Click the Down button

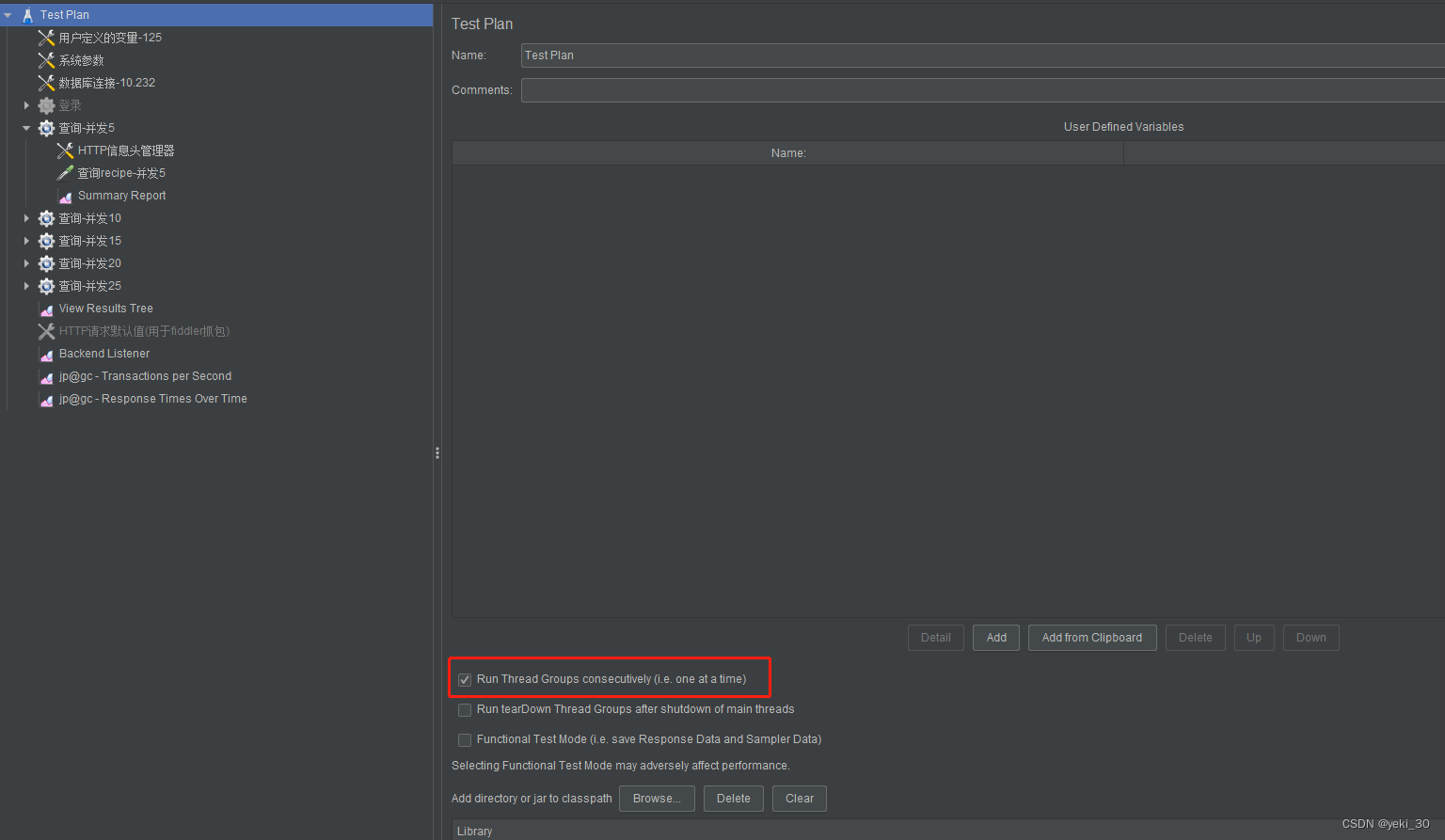[x=1311, y=638]
